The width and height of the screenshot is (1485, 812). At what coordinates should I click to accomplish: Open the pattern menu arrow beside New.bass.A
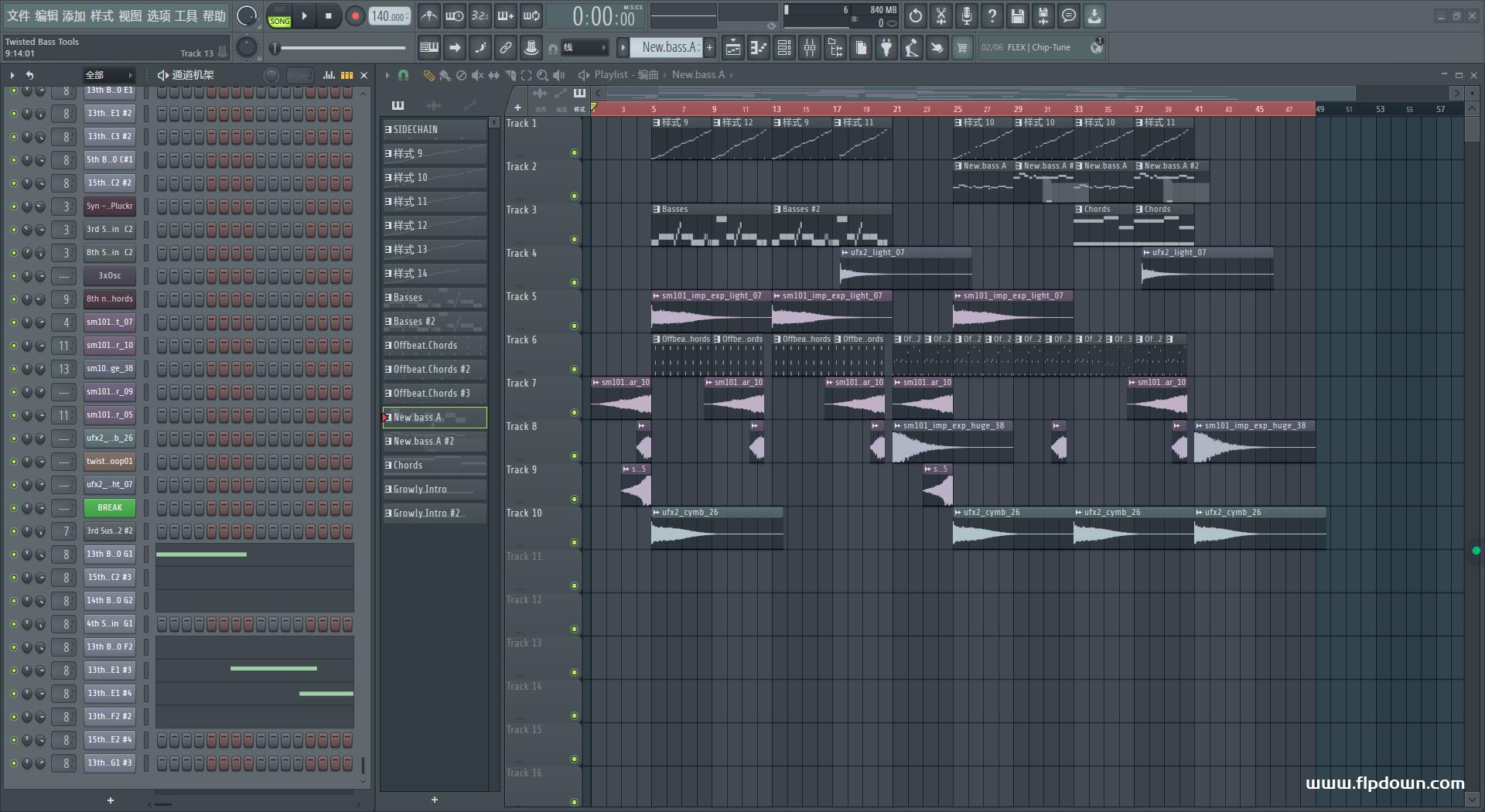click(x=623, y=48)
